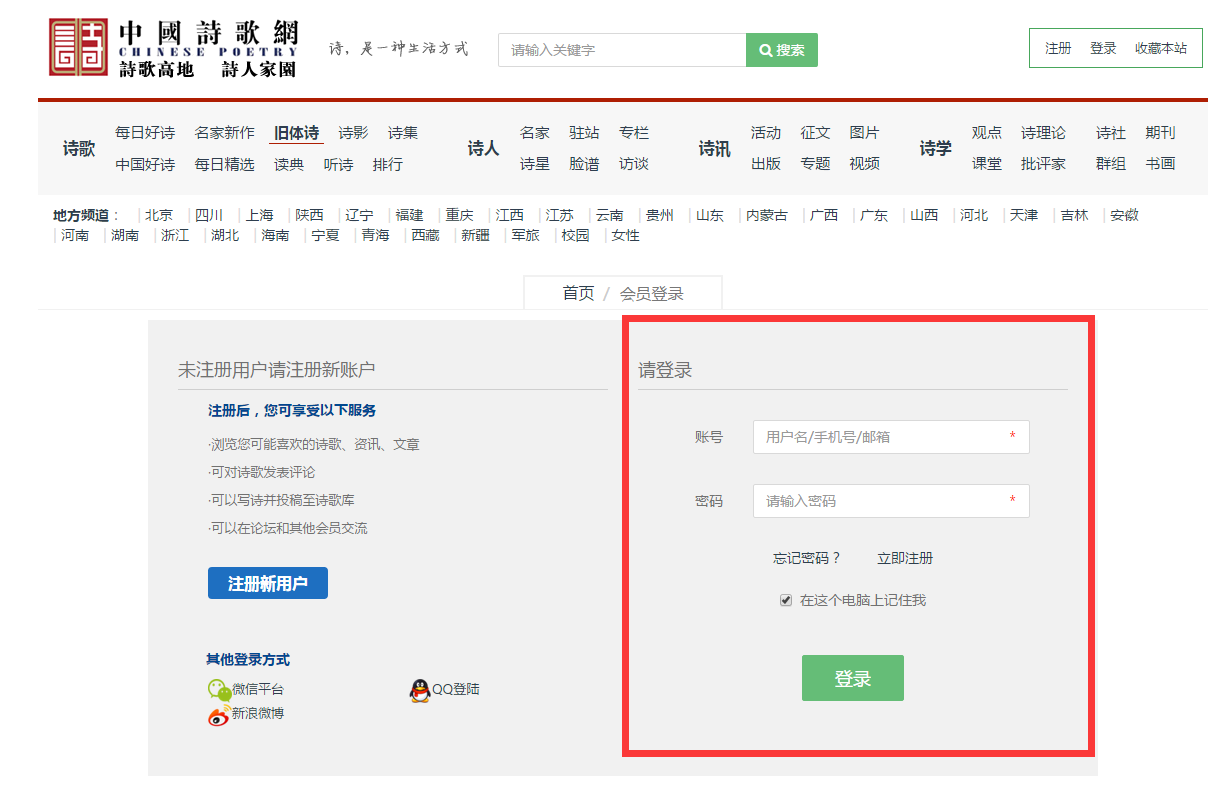Select the 旧体诗 menu item
Screen dimensions: 1219x793
(296, 133)
